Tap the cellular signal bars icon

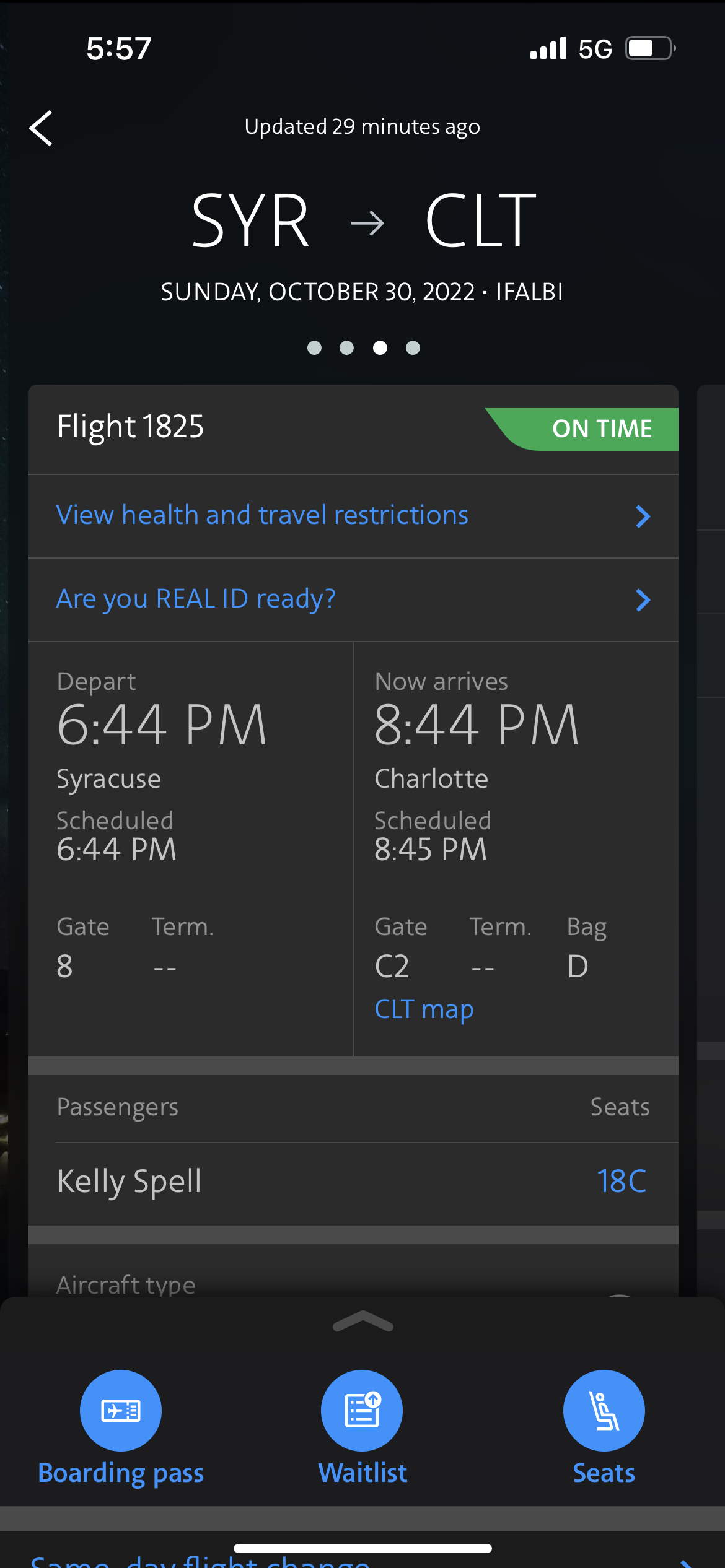click(548, 48)
